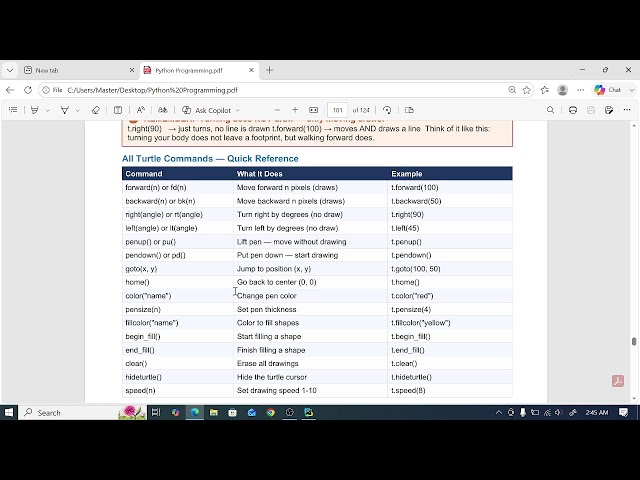The width and height of the screenshot is (640, 480).
Task: Open a new browser tab
Action: click(269, 70)
